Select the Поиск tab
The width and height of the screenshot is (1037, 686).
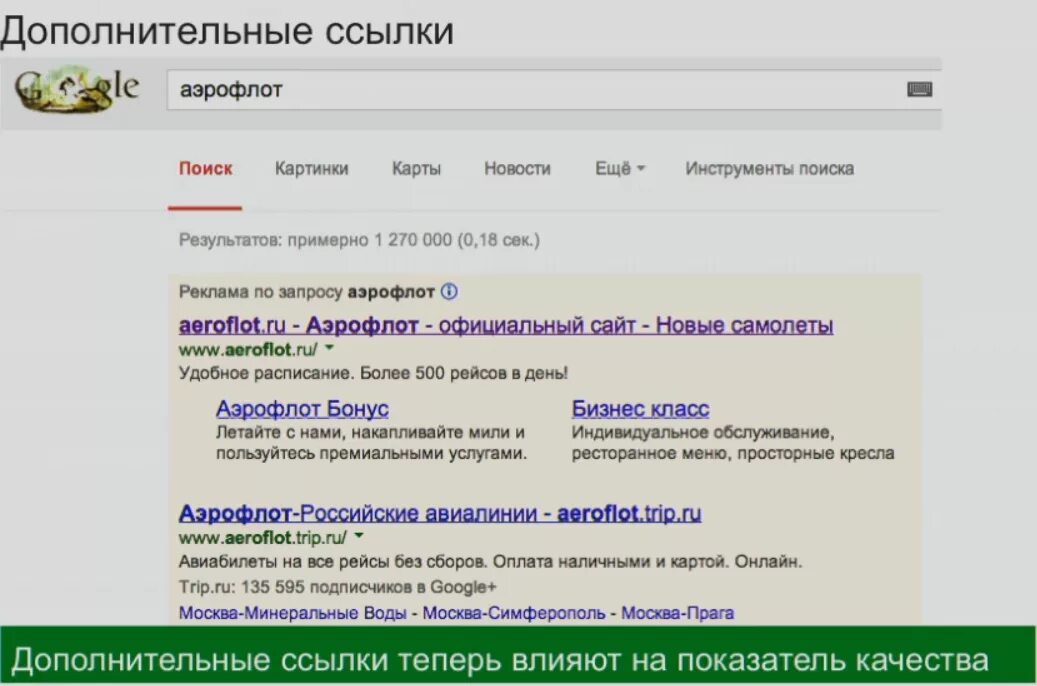[x=206, y=169]
